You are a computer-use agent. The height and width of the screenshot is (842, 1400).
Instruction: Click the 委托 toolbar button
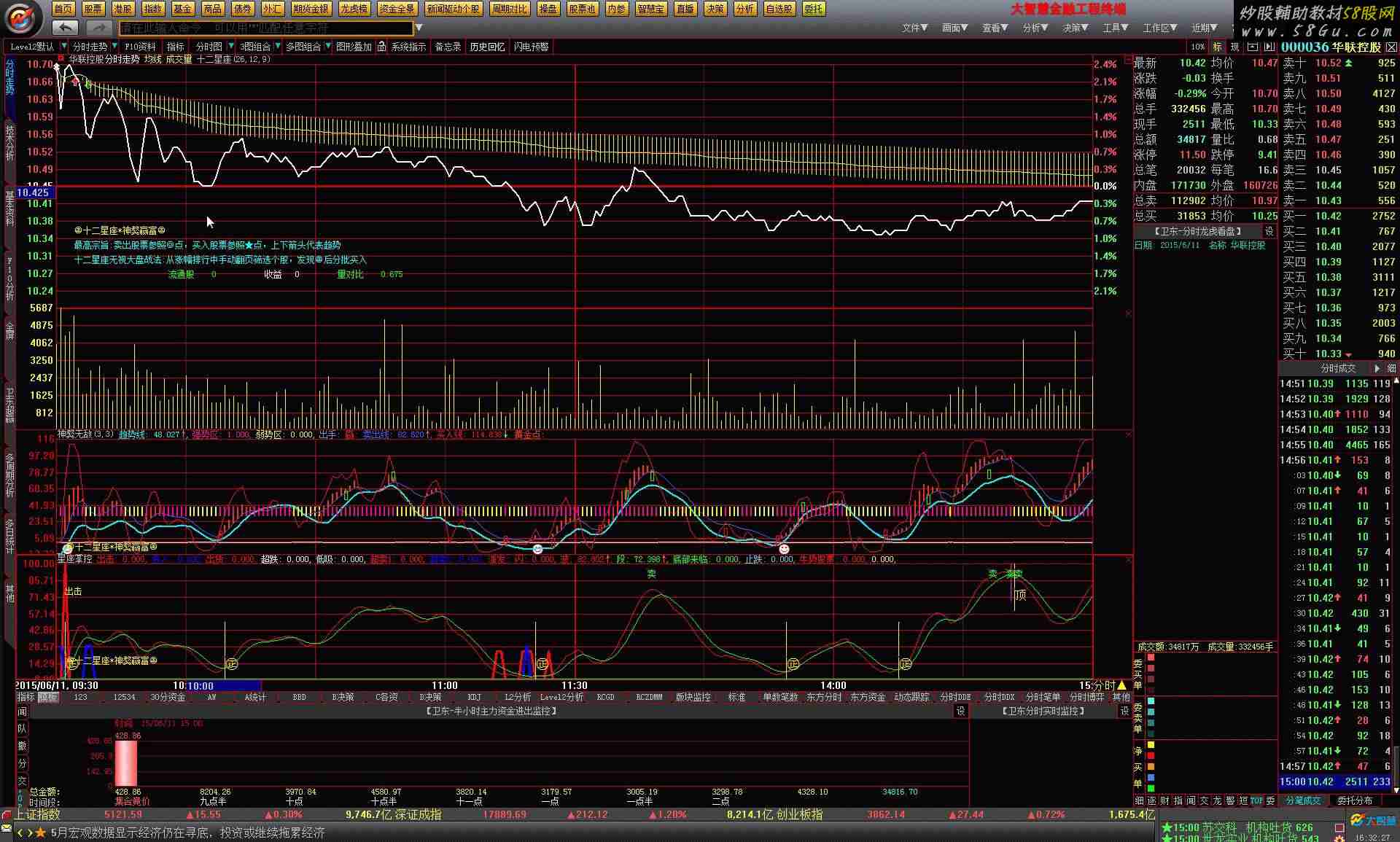pyautogui.click(x=813, y=9)
